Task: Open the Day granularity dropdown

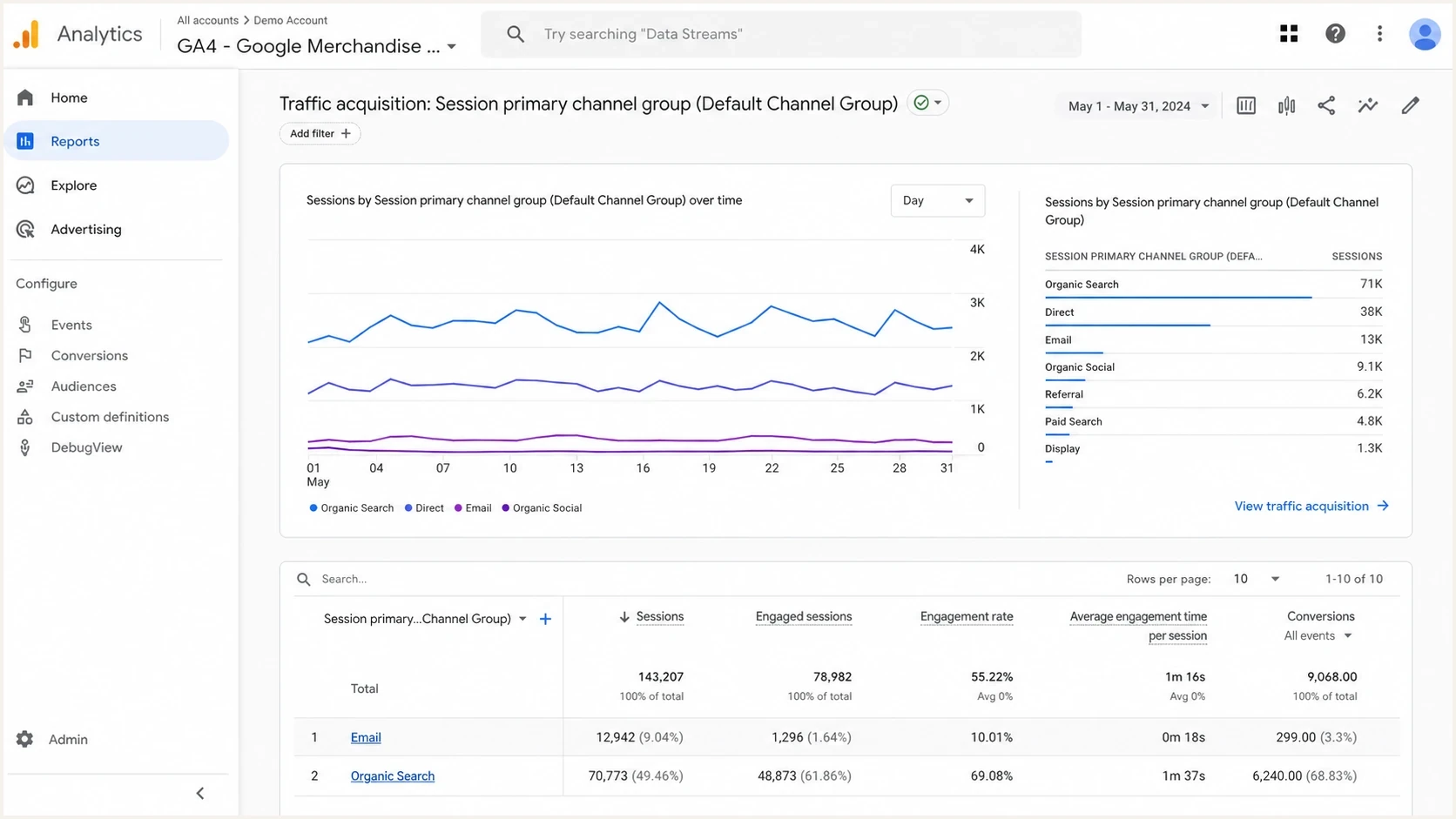Action: coord(937,200)
